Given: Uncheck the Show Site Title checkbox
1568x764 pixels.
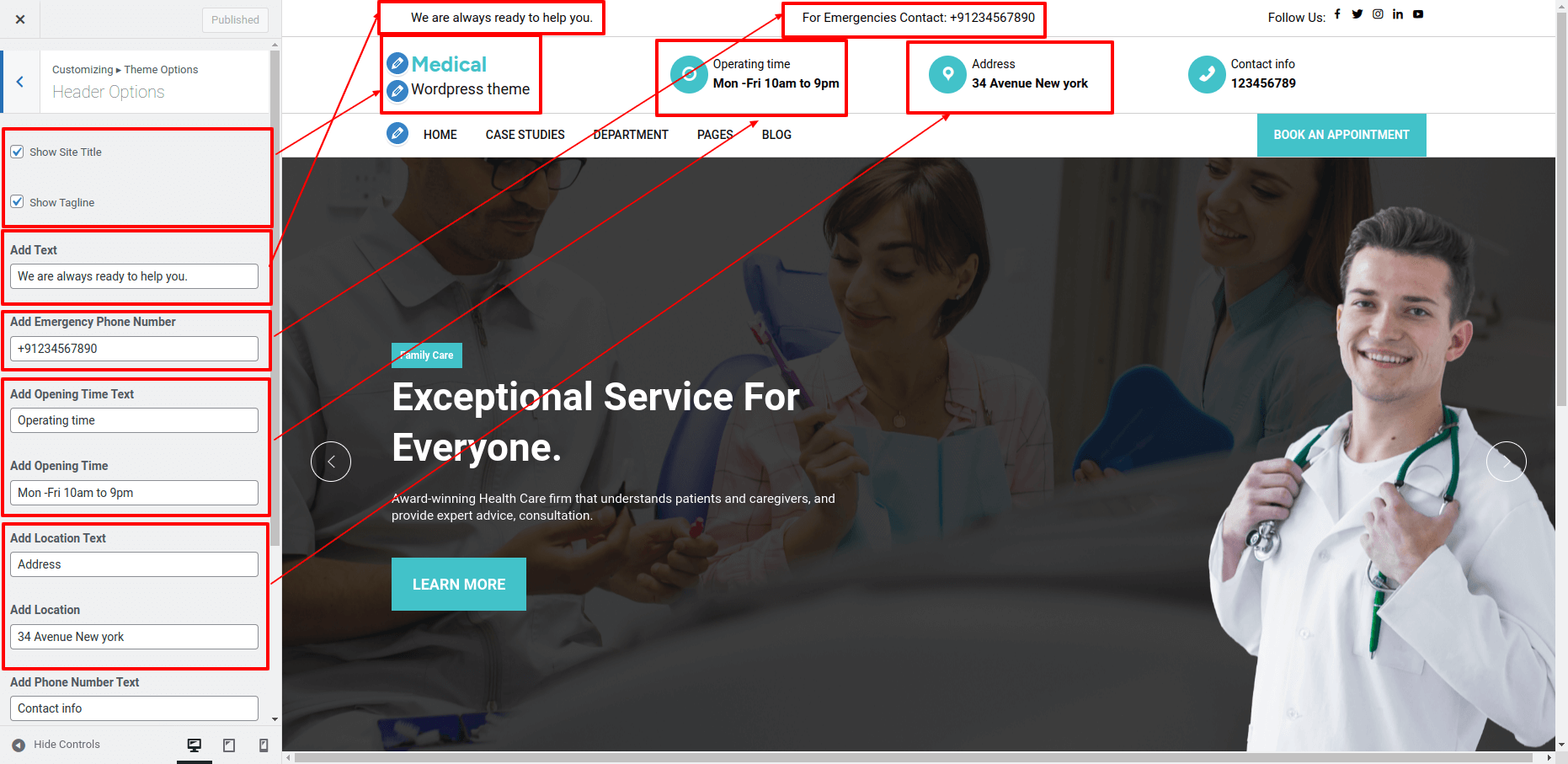Looking at the screenshot, I should click(17, 152).
